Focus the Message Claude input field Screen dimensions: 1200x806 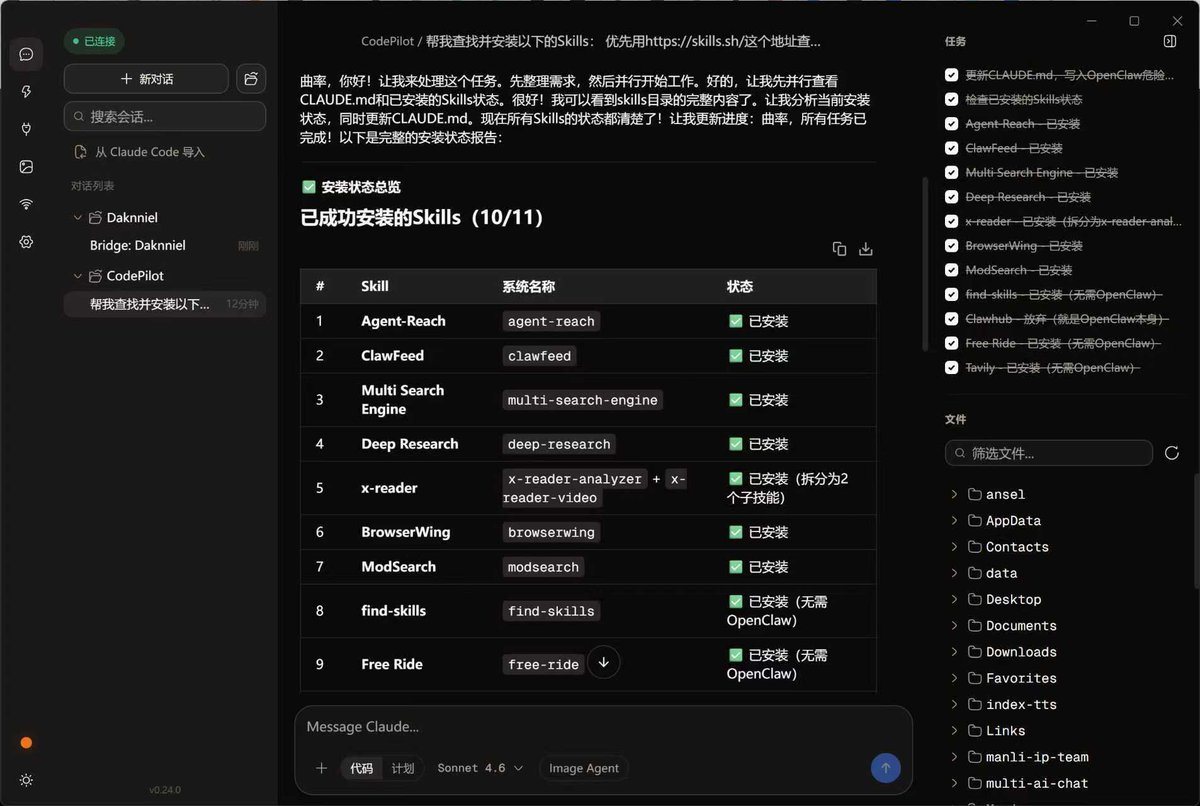(x=603, y=727)
